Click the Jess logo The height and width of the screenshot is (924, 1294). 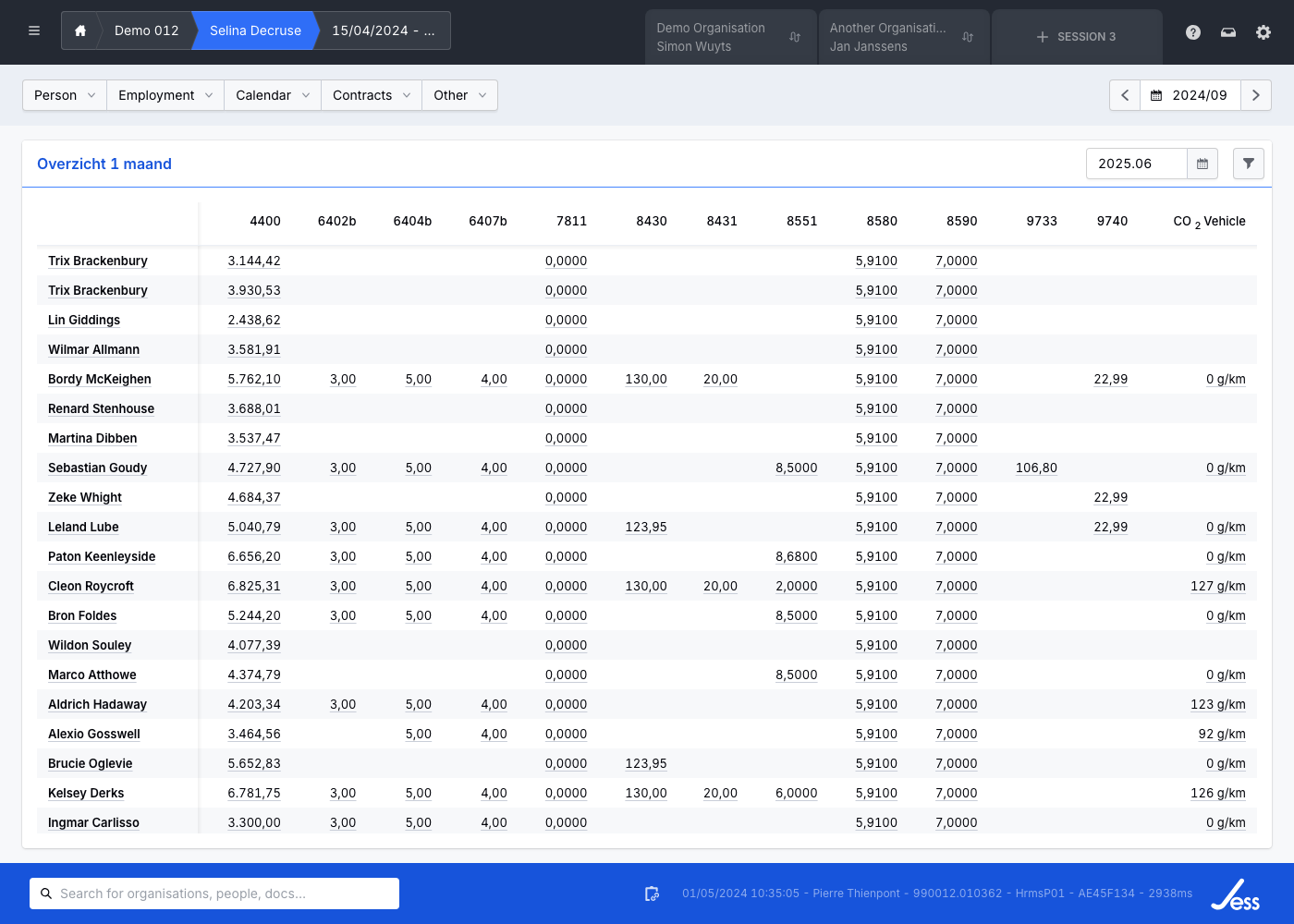pos(1236,894)
